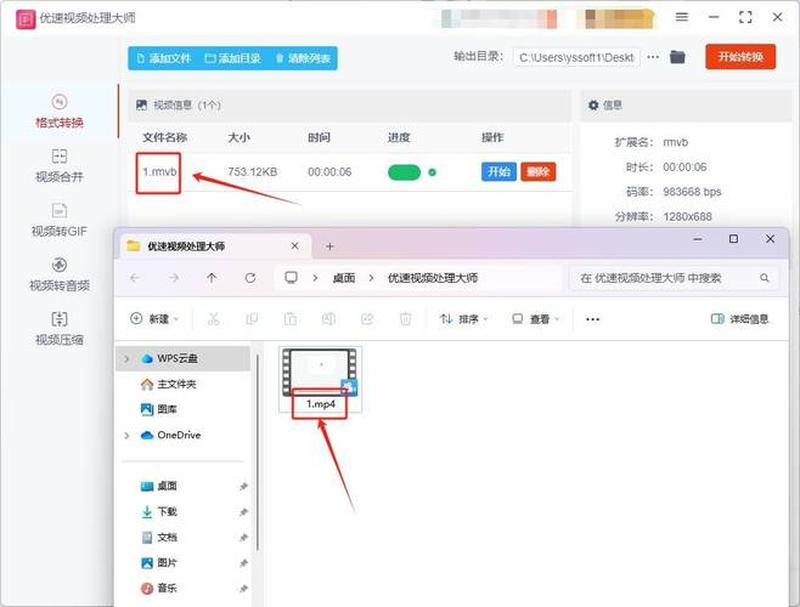Click the paste icon in Explorer toolbar
Viewport: 800px width, 607px height.
290,319
